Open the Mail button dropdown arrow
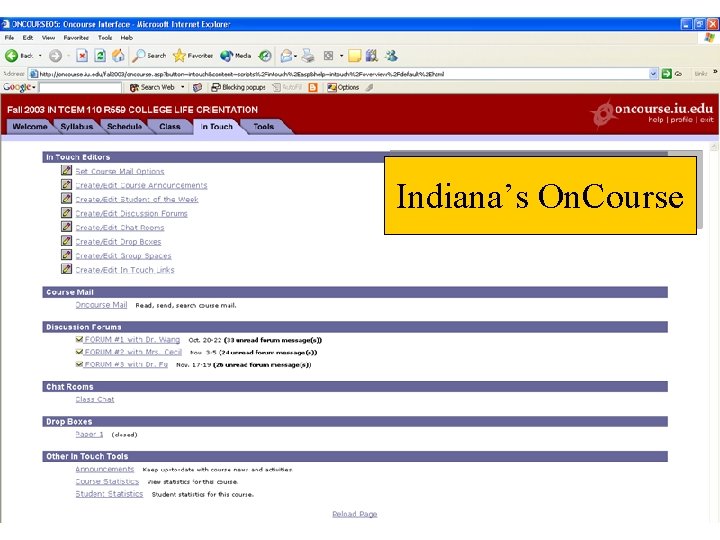 [295, 56]
